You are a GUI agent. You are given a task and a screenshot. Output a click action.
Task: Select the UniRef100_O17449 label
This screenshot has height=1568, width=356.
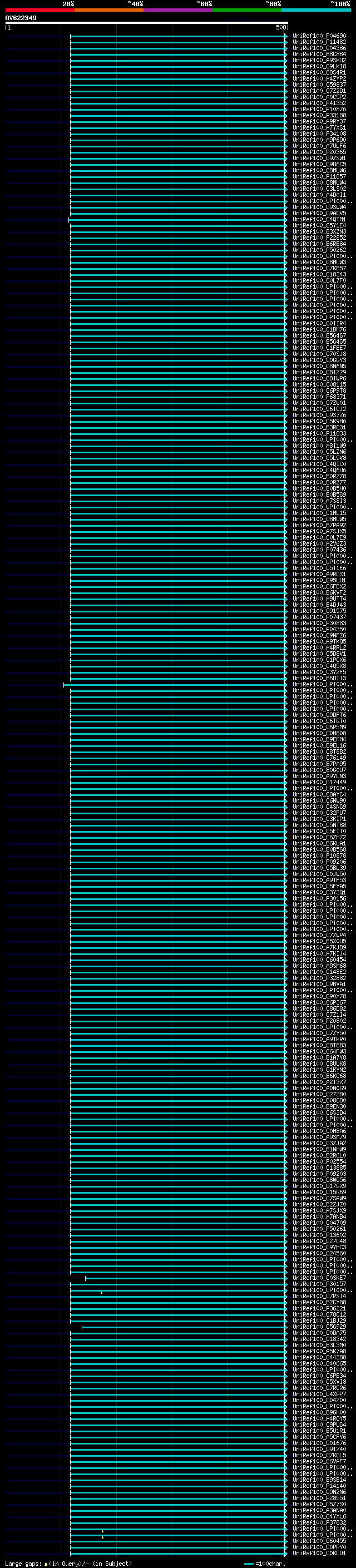319,782
